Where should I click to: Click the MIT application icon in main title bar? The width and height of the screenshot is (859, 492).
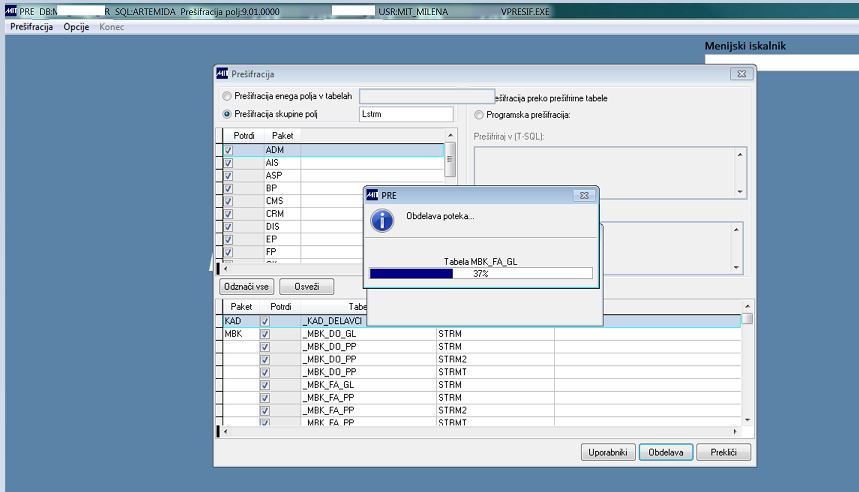(x=11, y=11)
